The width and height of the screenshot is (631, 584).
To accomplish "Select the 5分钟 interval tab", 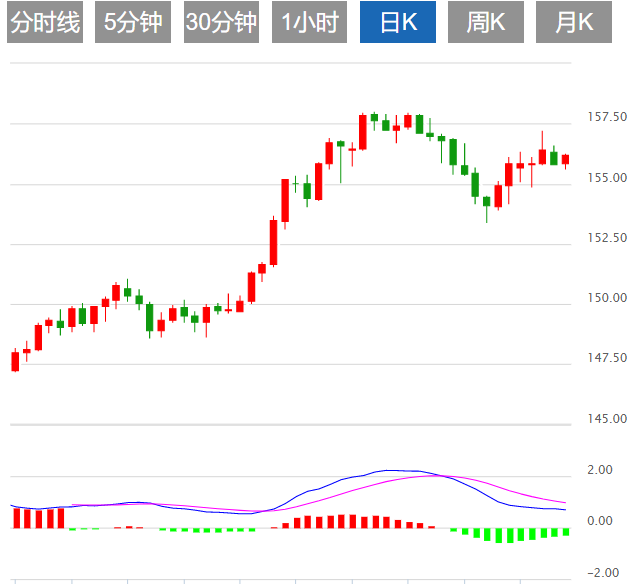I will pyautogui.click(x=133, y=22).
